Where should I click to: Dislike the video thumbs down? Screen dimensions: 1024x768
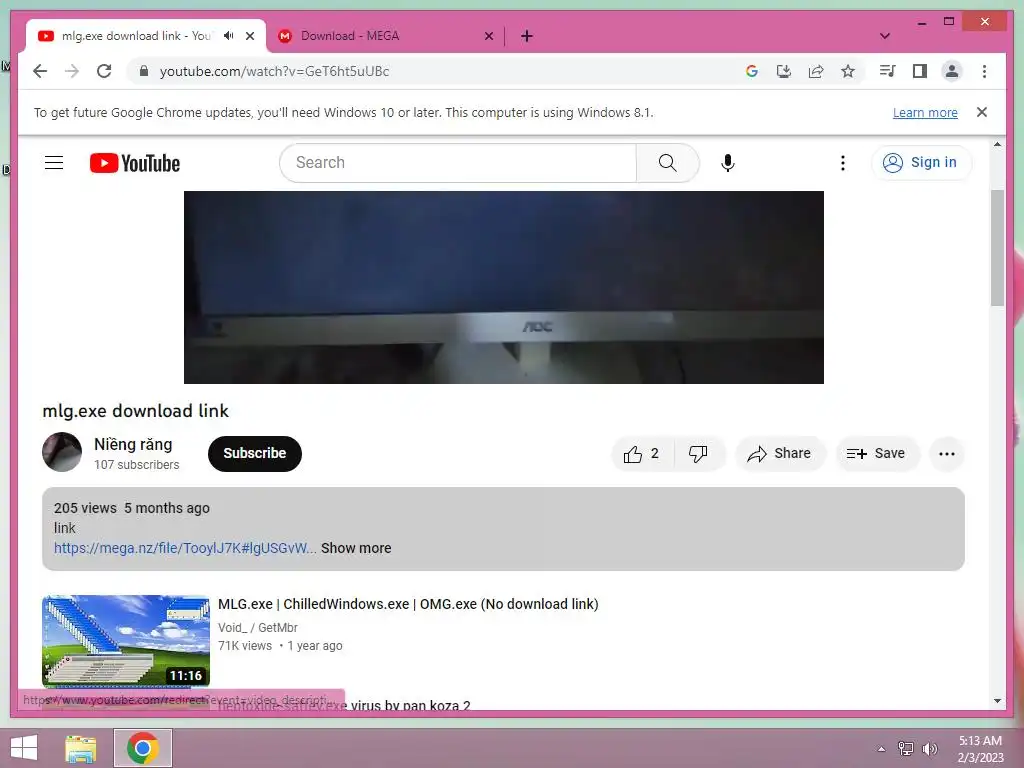pos(698,454)
